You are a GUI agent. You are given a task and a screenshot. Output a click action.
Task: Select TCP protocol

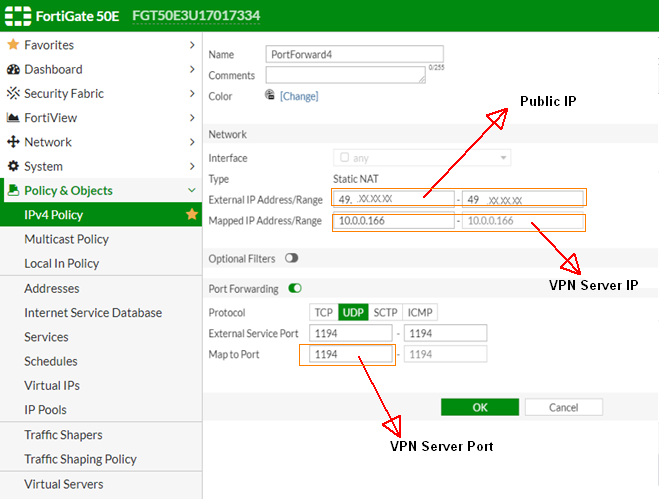click(324, 312)
